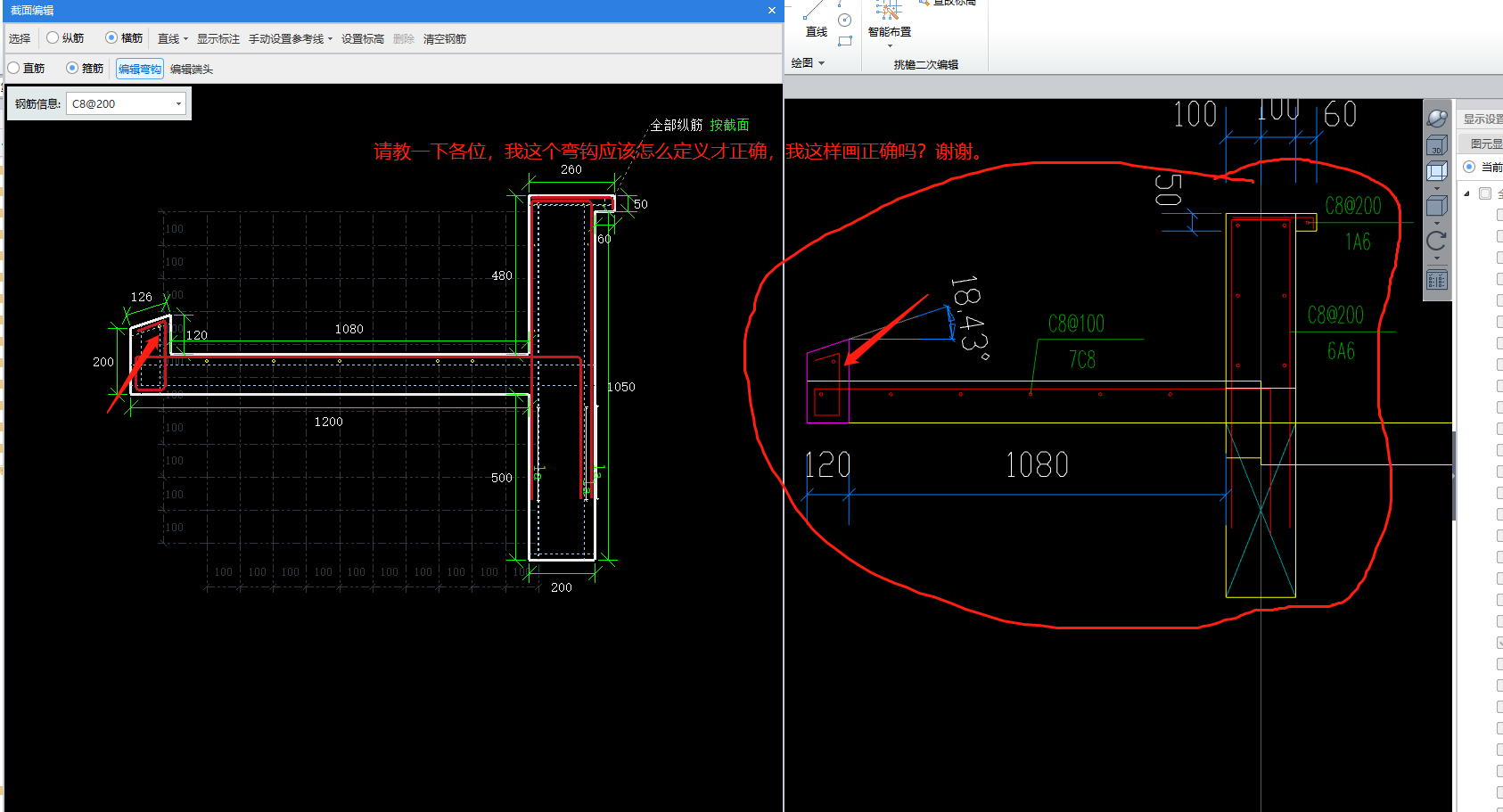Viewport: 1503px width, 812px height.
Task: Click the 编辑端头 button
Action: click(192, 69)
